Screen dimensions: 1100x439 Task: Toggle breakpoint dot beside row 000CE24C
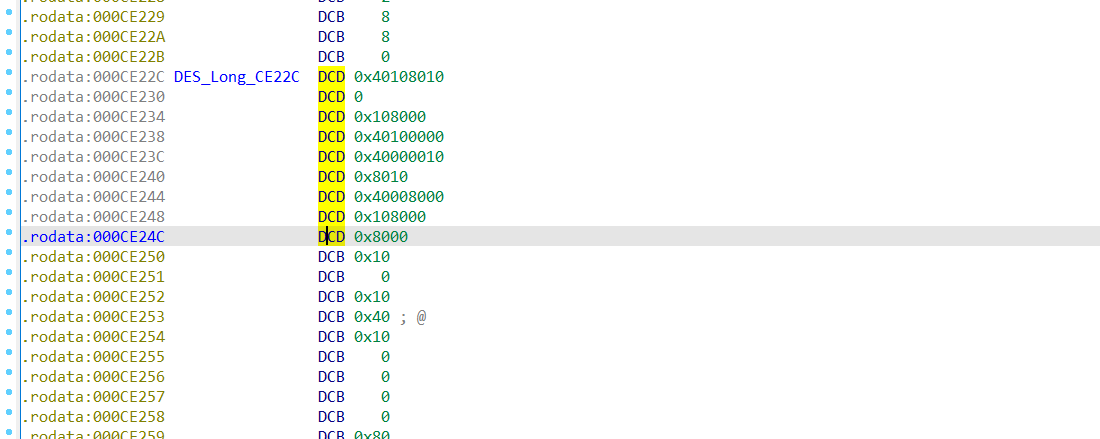(9, 233)
